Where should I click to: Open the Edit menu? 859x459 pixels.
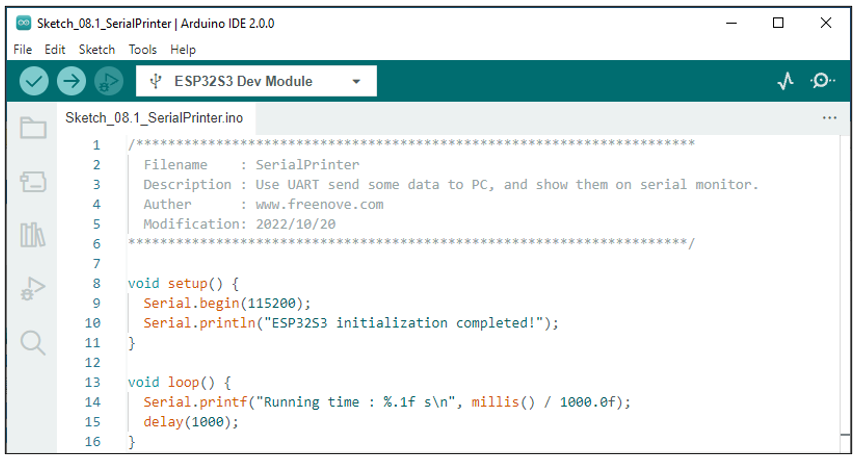click(x=55, y=49)
